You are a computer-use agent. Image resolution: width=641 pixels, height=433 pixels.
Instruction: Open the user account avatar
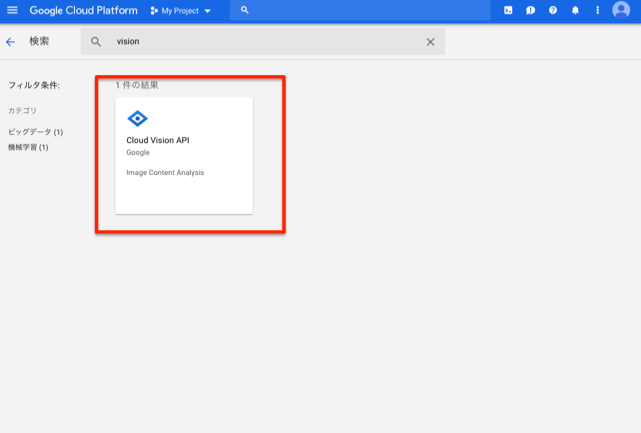point(621,10)
